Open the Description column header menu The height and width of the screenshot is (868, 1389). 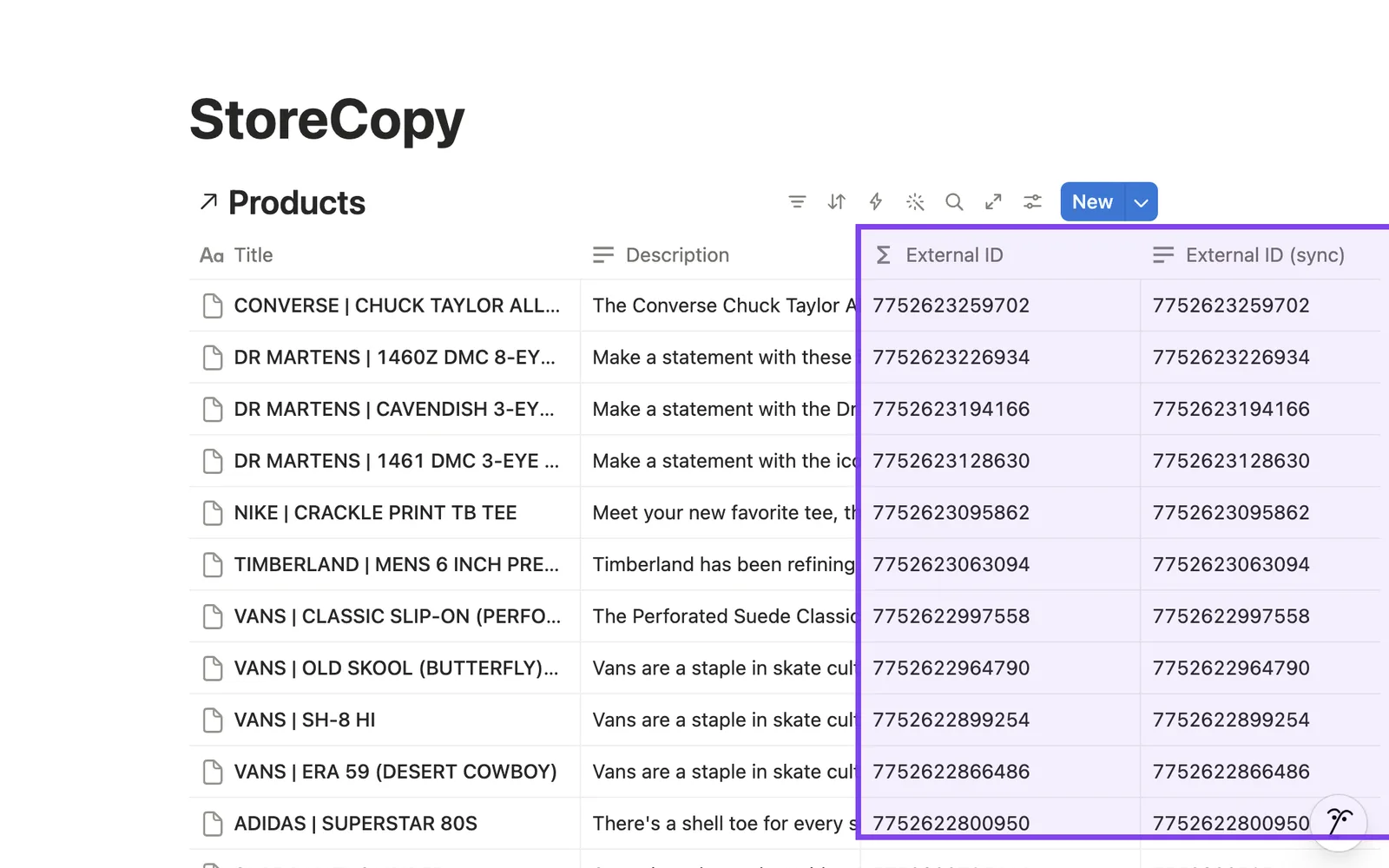click(x=720, y=255)
